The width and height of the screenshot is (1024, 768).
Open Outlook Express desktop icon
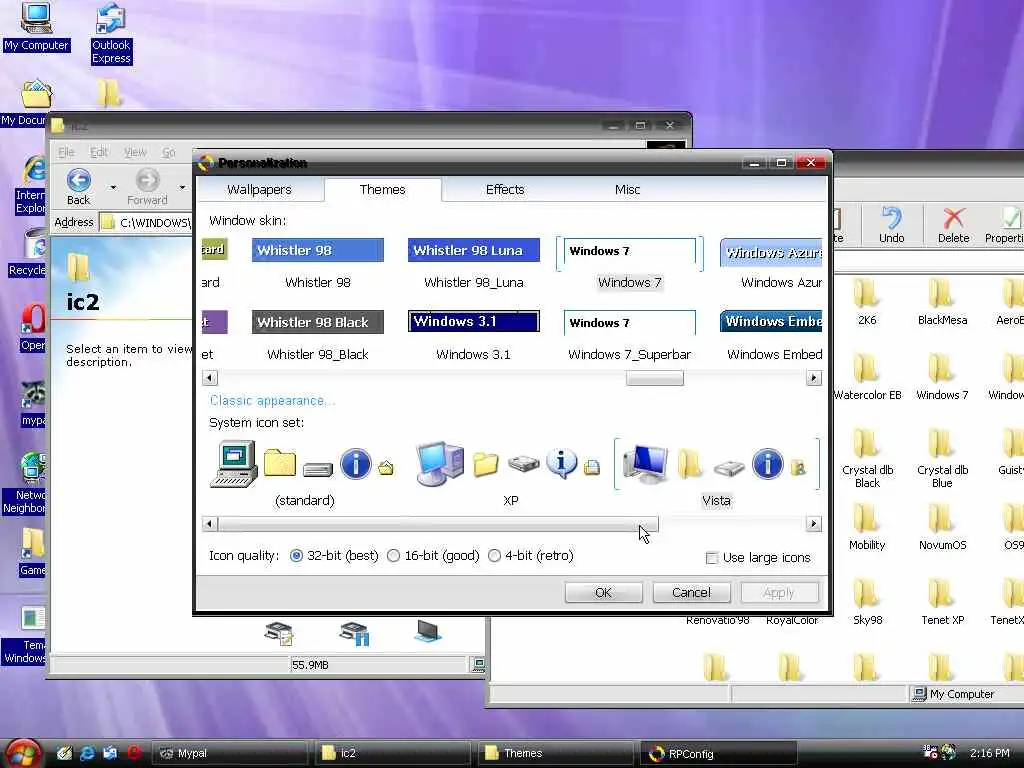[111, 34]
